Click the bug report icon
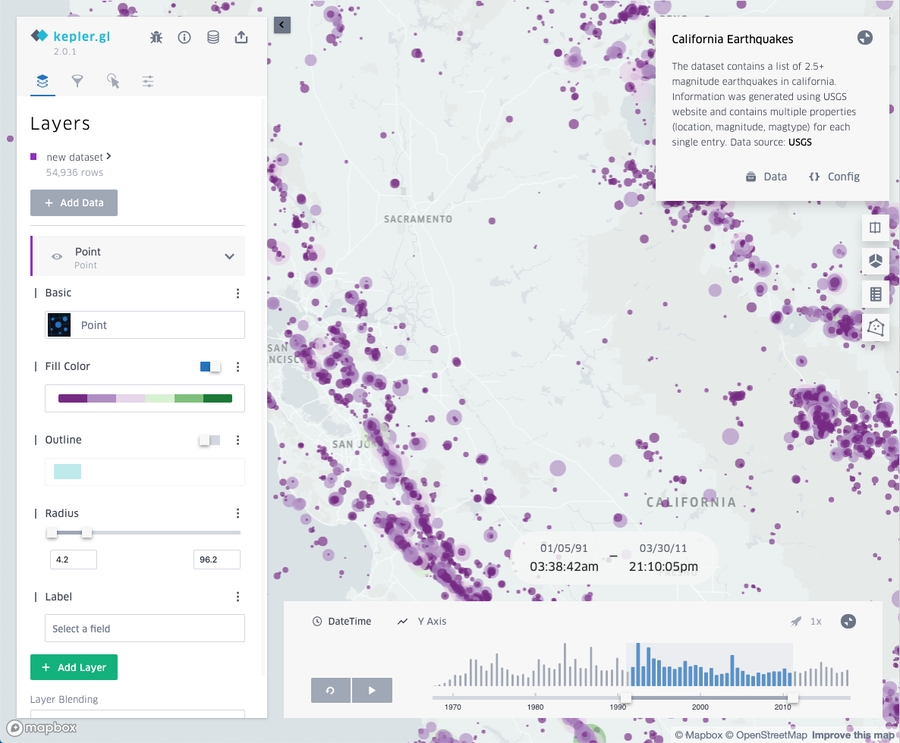Screen dimensions: 900x743 156,37
